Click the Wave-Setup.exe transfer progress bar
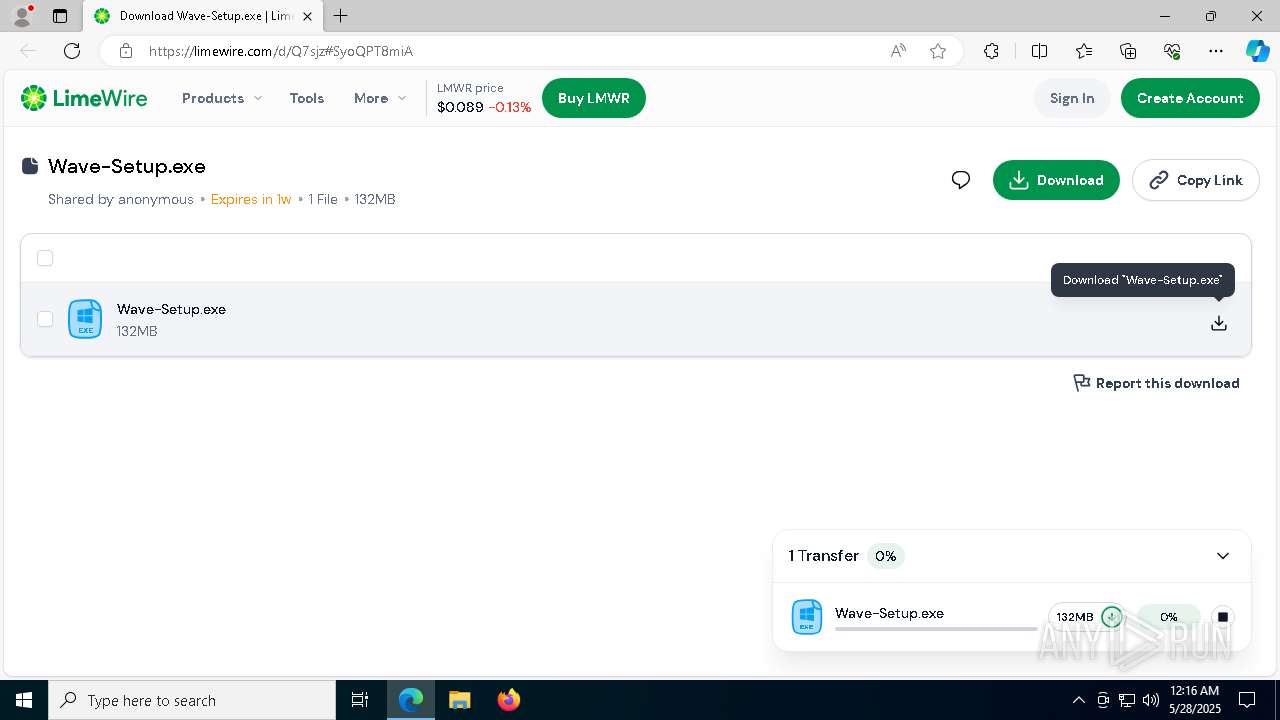 tap(936, 629)
